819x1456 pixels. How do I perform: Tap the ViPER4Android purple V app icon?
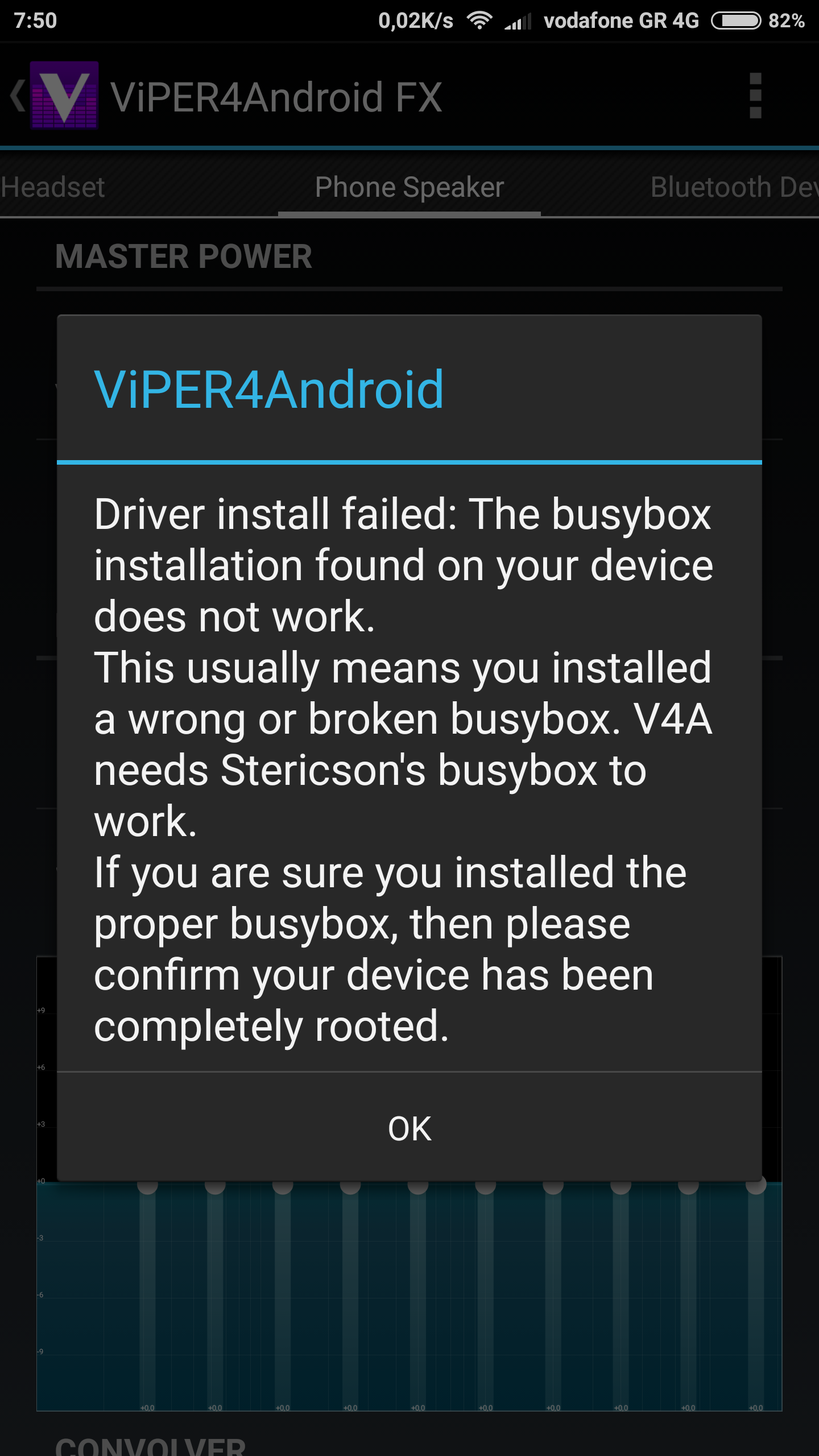coord(64,96)
